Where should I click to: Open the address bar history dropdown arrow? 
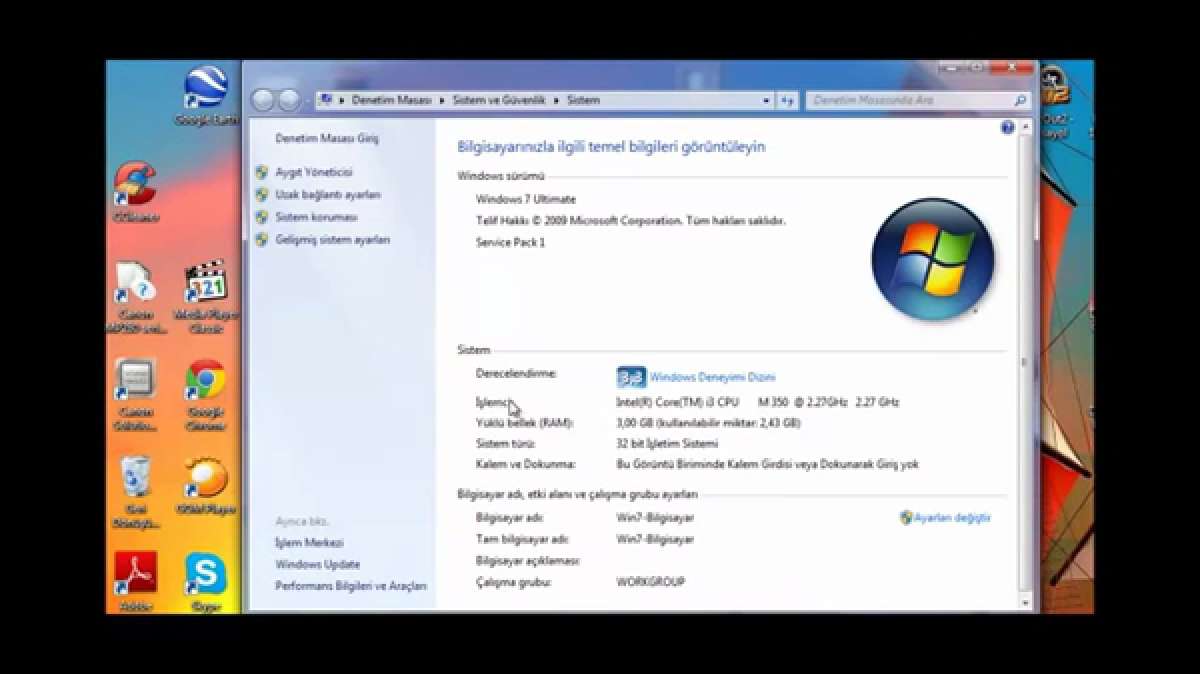[x=767, y=101]
